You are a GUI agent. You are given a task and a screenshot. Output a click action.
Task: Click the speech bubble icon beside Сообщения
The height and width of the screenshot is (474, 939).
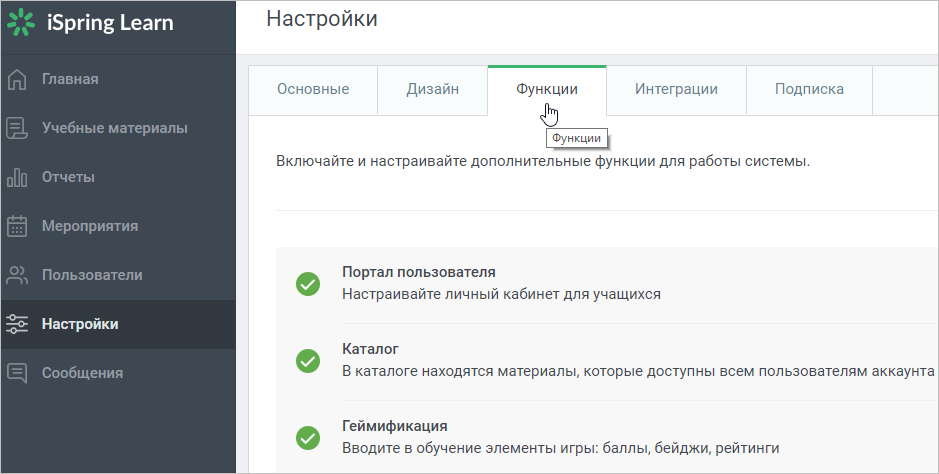pyautogui.click(x=17, y=373)
